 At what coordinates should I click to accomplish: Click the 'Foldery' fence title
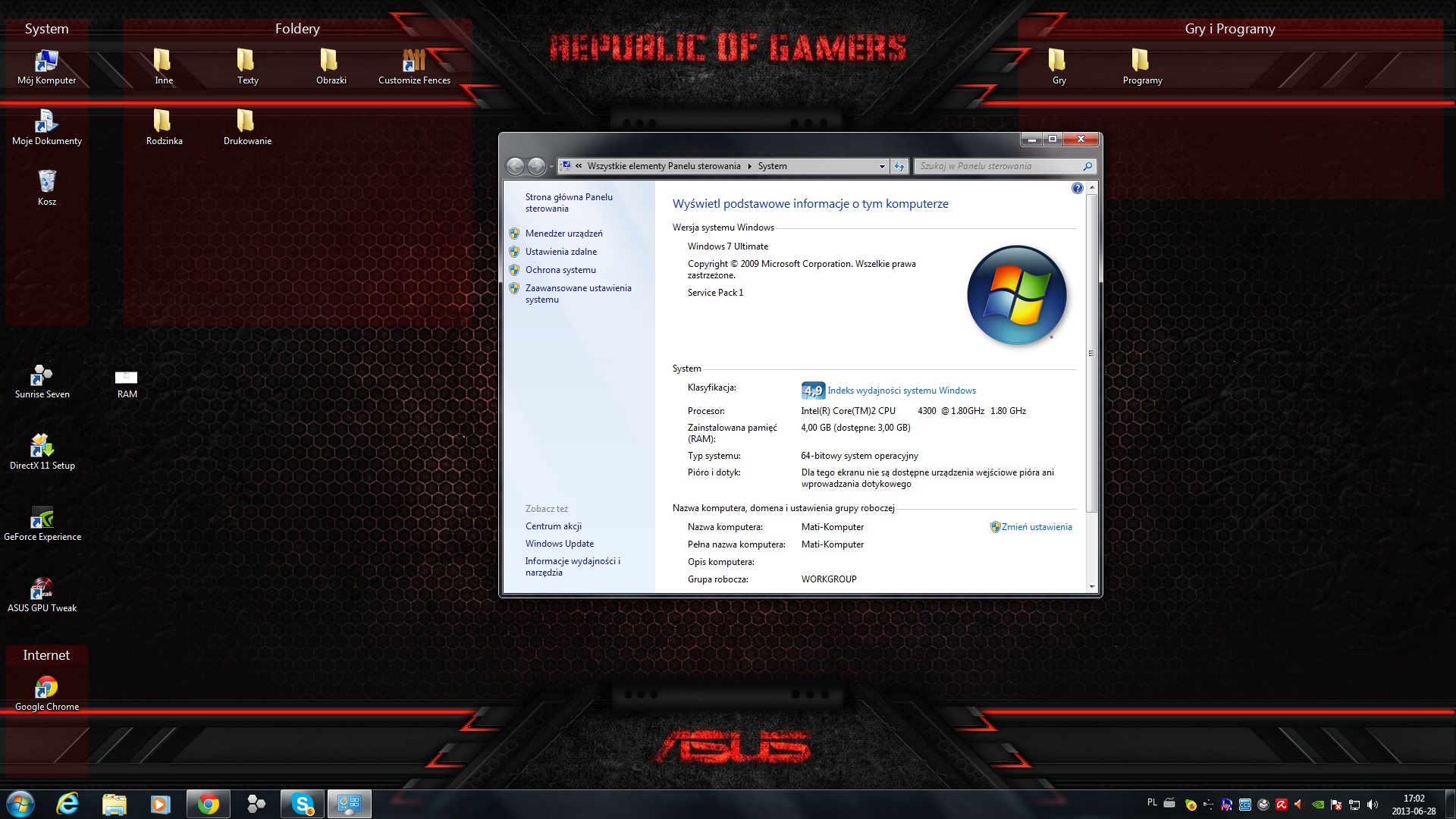click(x=297, y=29)
